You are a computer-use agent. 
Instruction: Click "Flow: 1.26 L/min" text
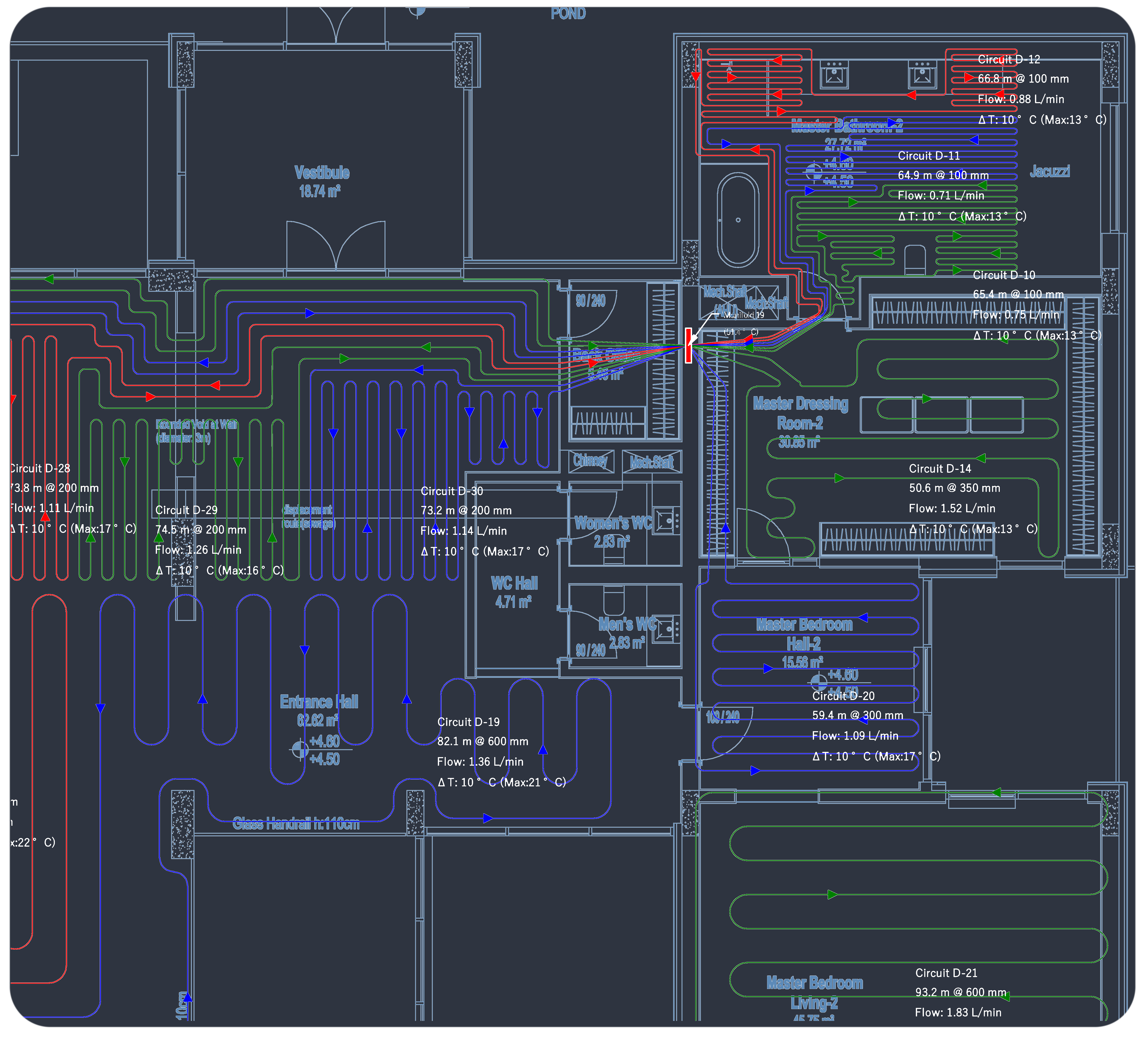(198, 550)
